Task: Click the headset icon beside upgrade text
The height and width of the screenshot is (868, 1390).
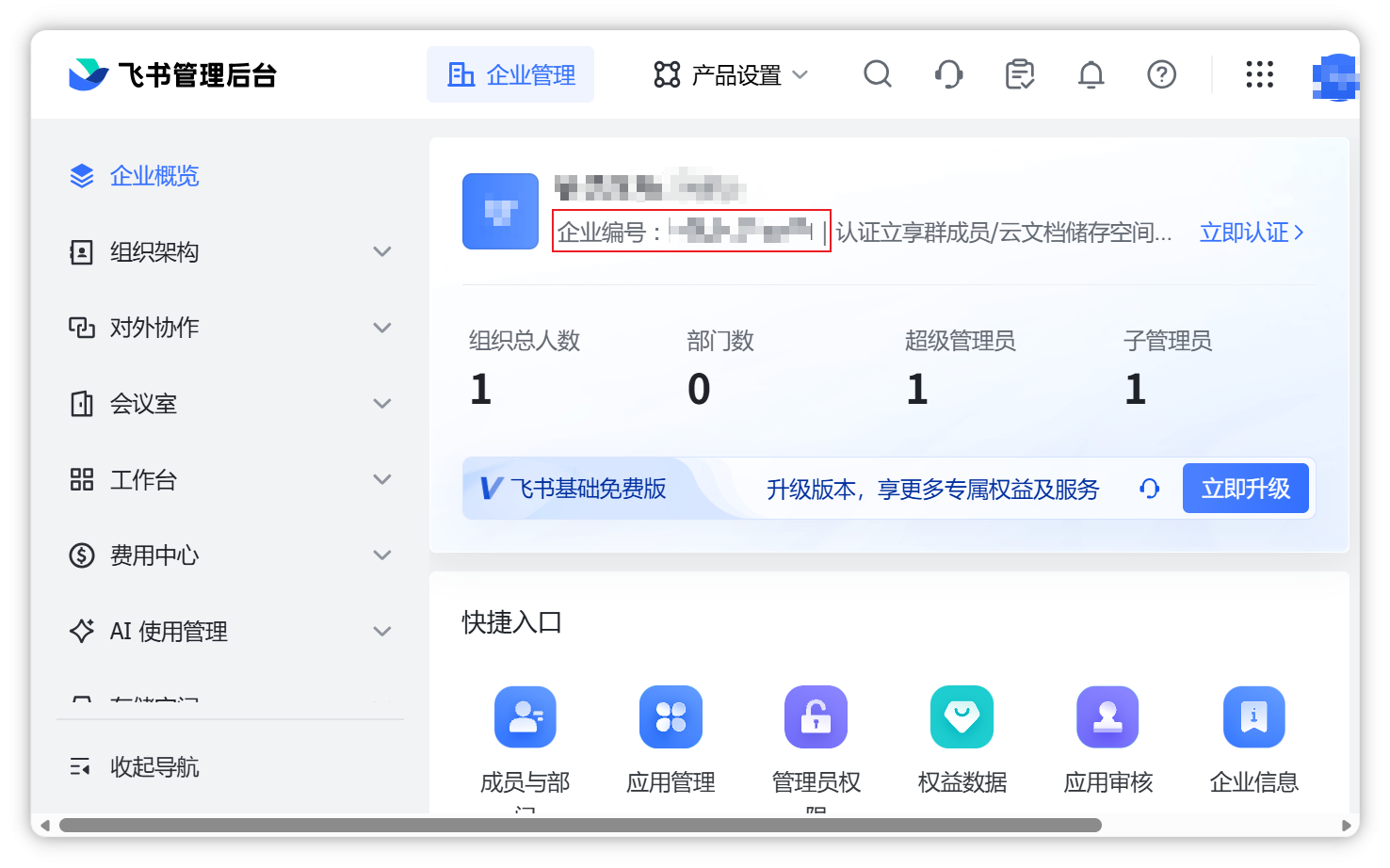Action: pyautogui.click(x=1149, y=488)
